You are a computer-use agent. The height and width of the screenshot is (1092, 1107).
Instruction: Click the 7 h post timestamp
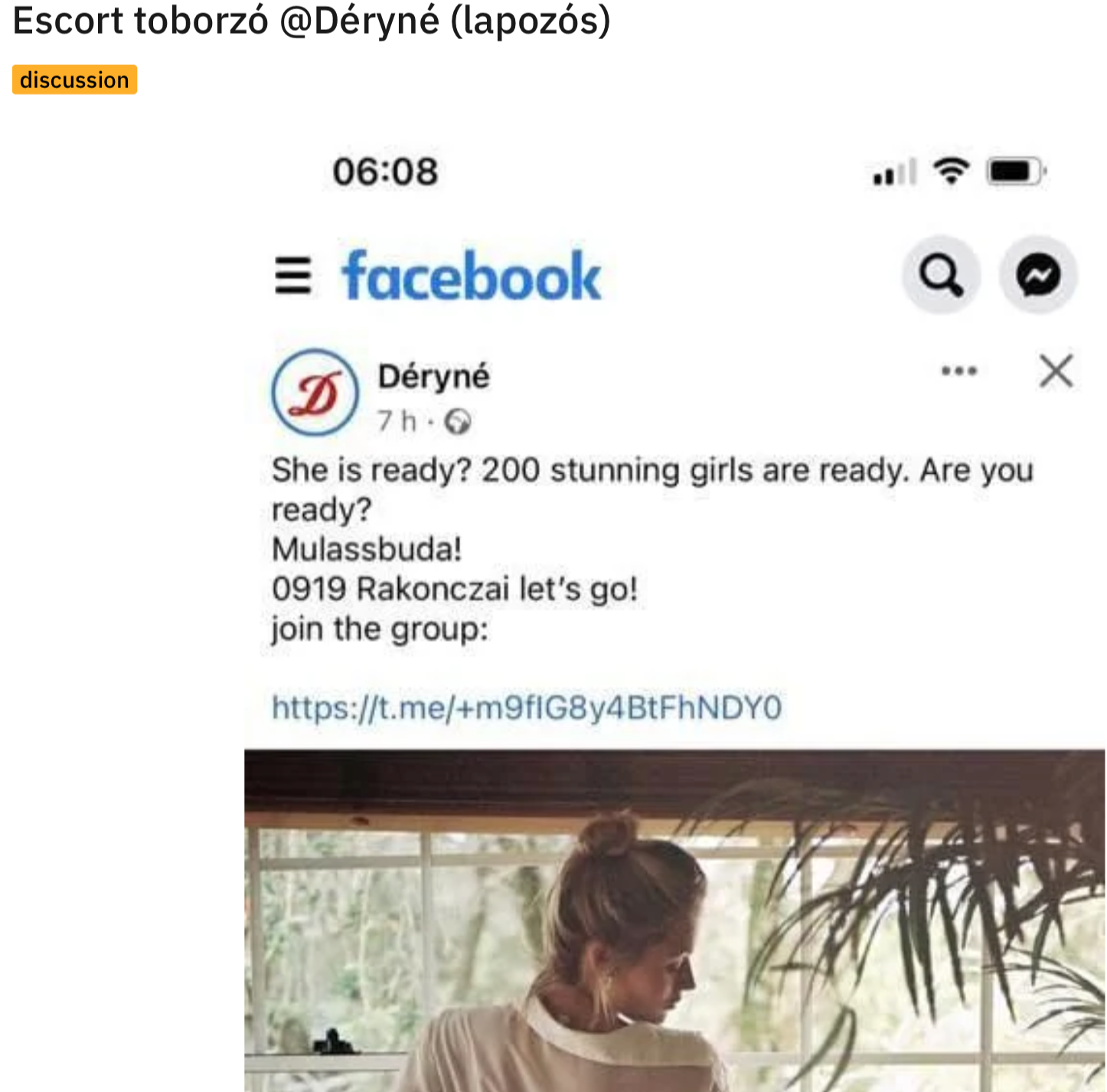(397, 421)
